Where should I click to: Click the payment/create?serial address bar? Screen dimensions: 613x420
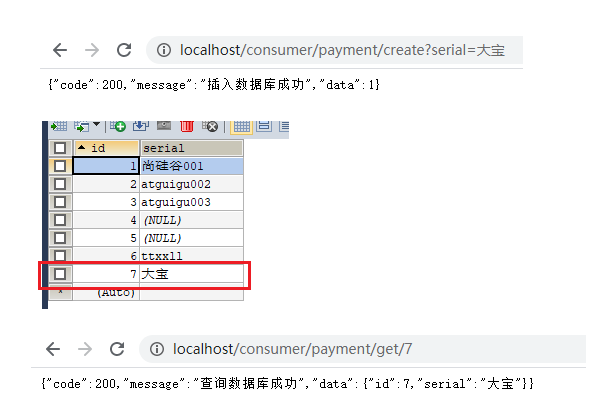point(334,50)
